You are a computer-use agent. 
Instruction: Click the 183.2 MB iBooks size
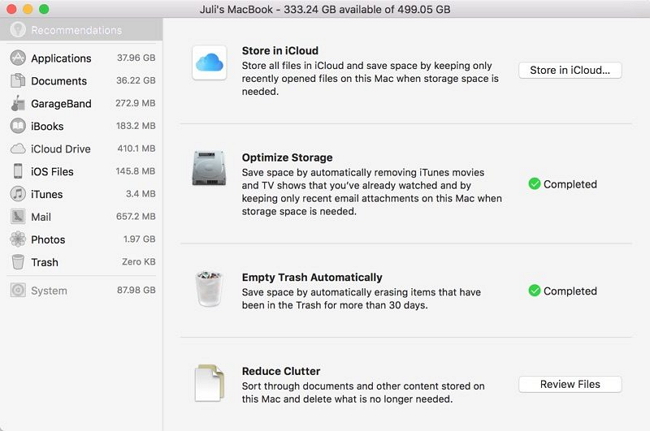click(136, 126)
